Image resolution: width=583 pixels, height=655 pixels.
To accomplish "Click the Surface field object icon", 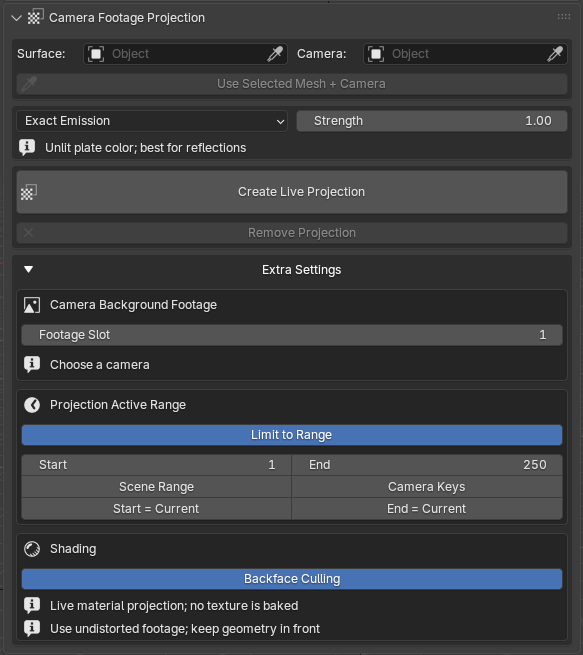I will click(x=96, y=54).
